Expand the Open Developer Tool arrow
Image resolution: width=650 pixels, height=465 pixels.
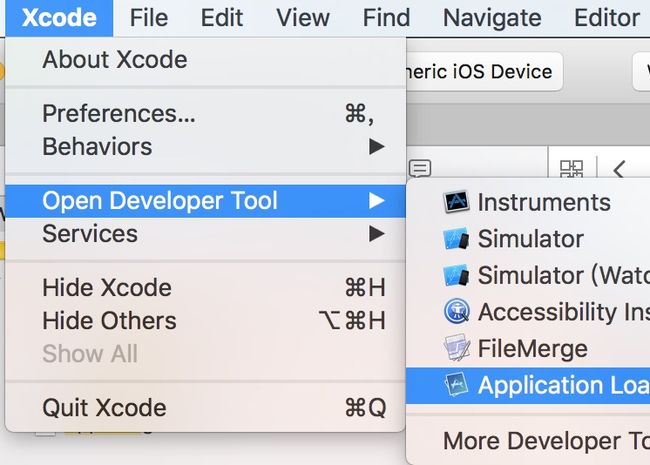coord(376,201)
